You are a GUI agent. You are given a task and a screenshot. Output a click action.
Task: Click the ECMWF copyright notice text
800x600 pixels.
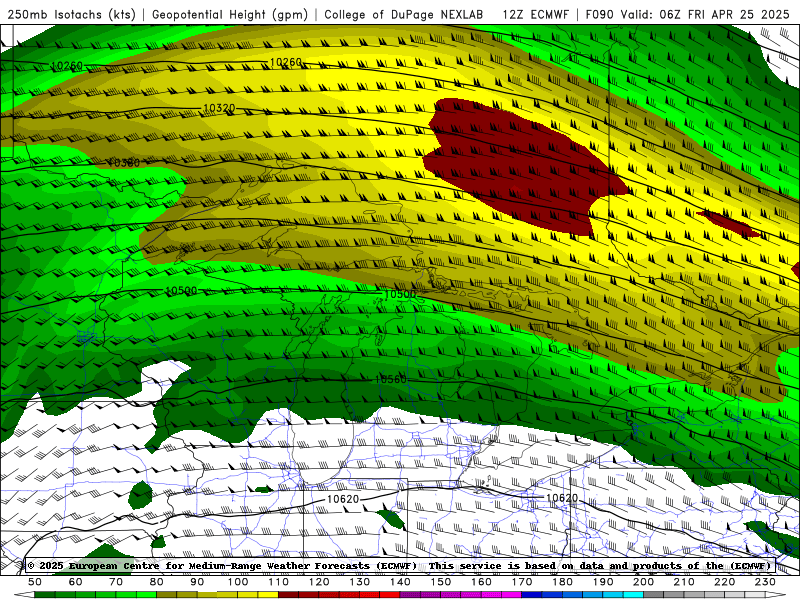coord(400,566)
